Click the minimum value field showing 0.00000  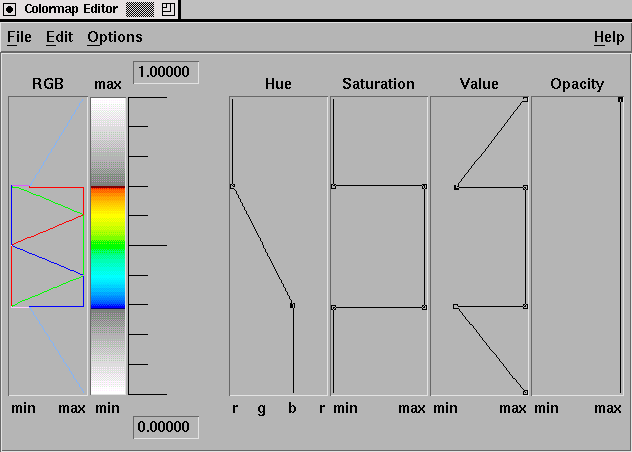coord(166,428)
